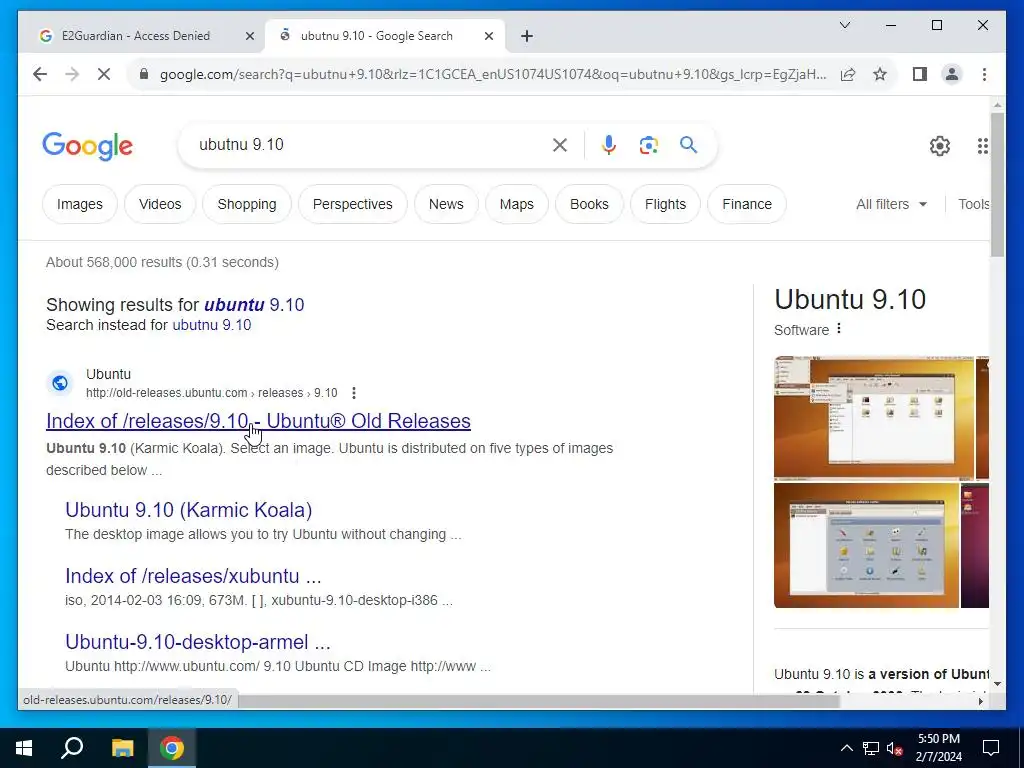Bookmark this page with the star icon
Screen dimensions: 1024x768
(880, 74)
